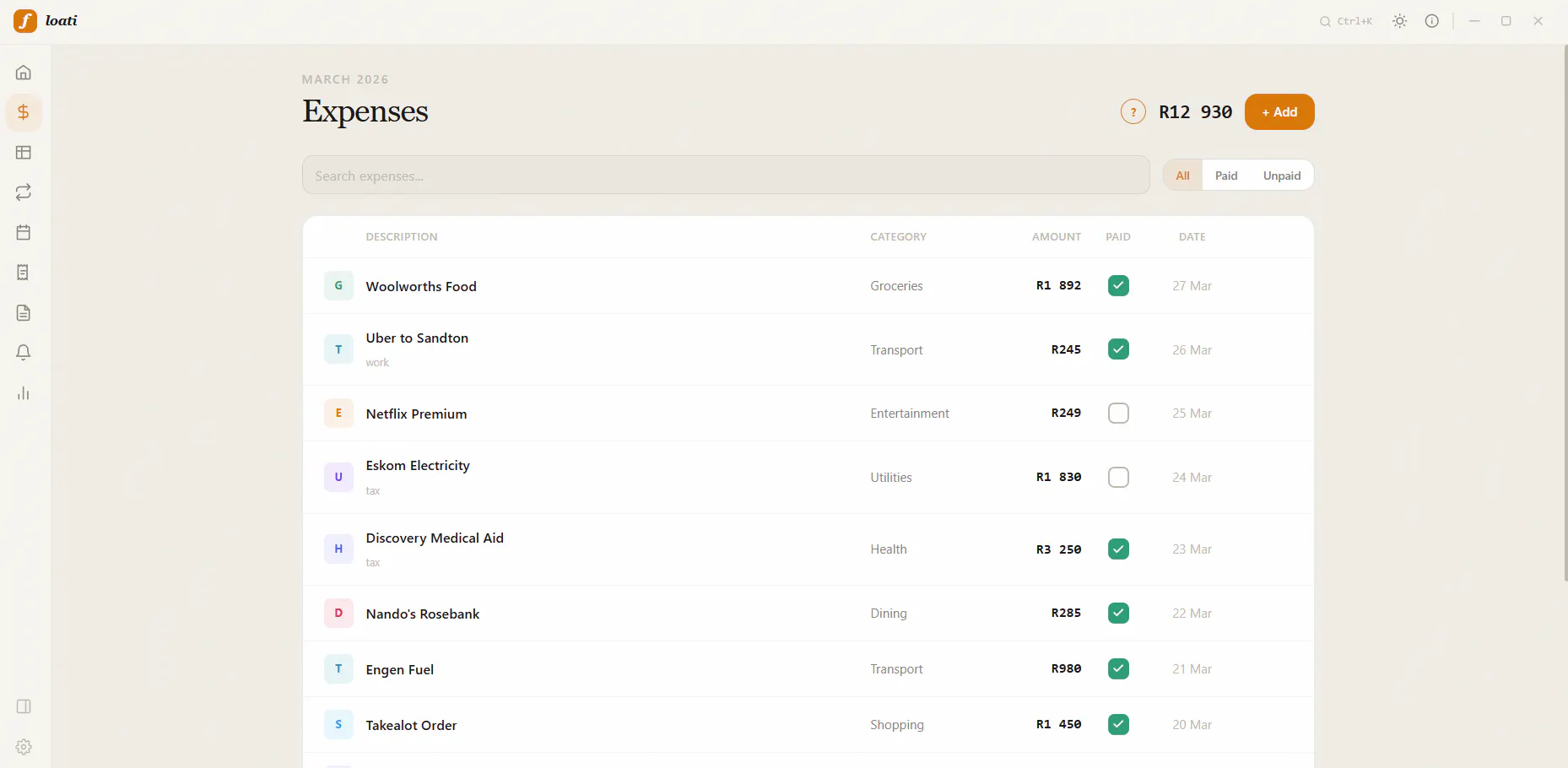Viewport: 1568px width, 768px height.
Task: Click the Floati app logo
Action: [25, 20]
